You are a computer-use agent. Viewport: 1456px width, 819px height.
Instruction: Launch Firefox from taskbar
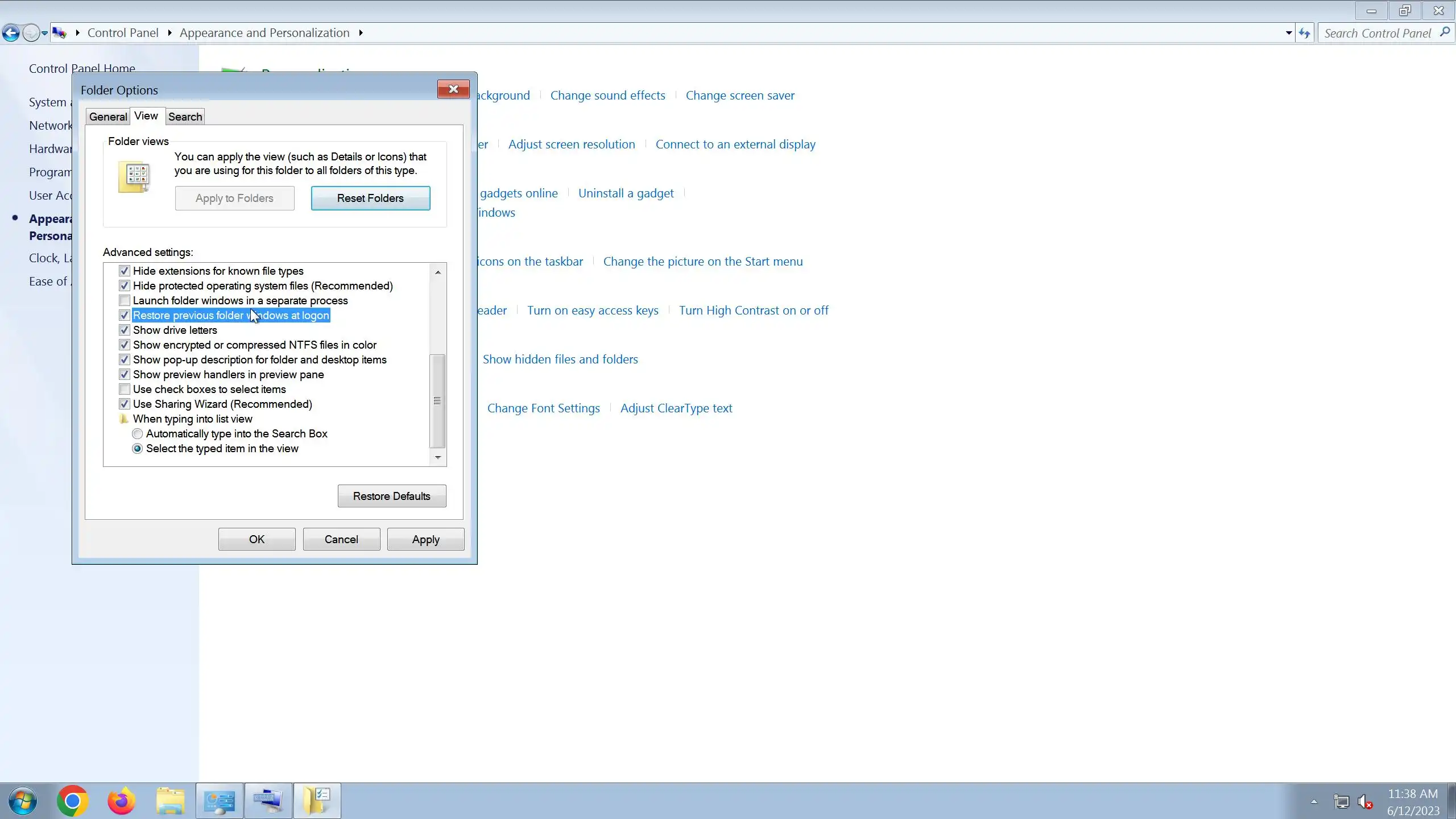click(121, 801)
